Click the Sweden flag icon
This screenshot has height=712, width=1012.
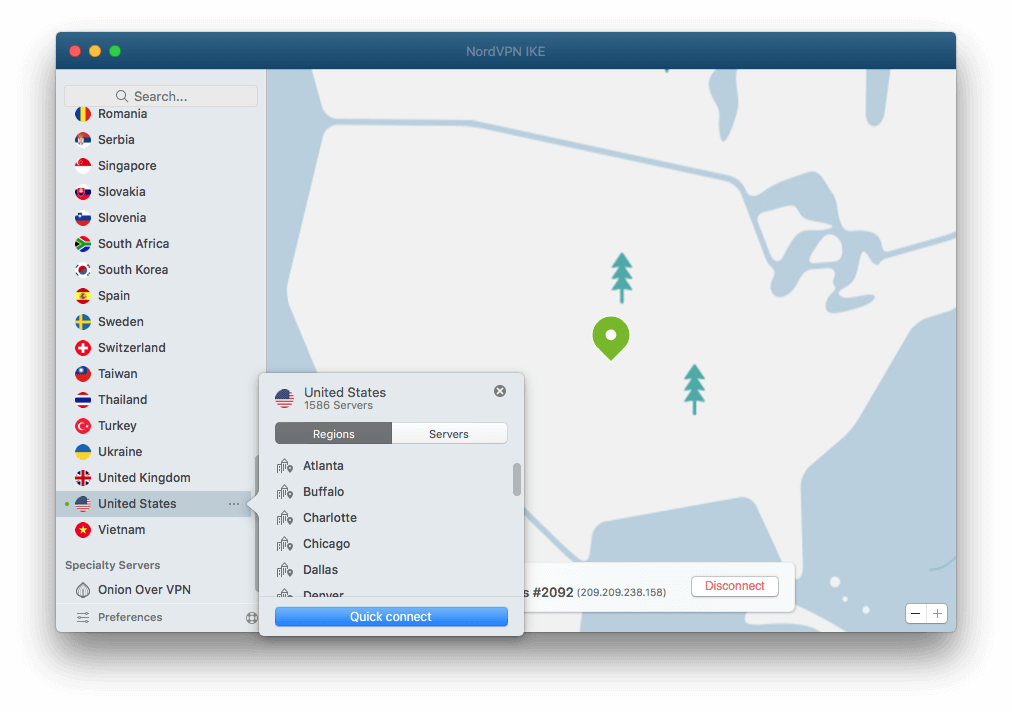tap(83, 322)
